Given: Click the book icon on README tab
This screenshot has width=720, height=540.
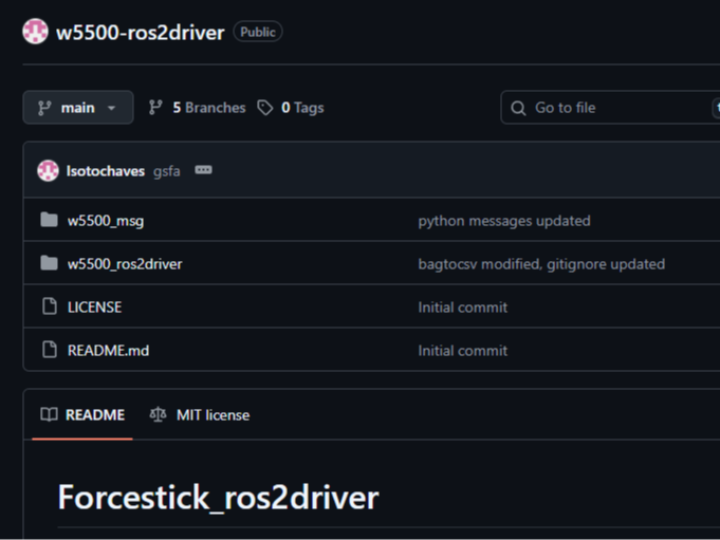Looking at the screenshot, I should coord(49,415).
